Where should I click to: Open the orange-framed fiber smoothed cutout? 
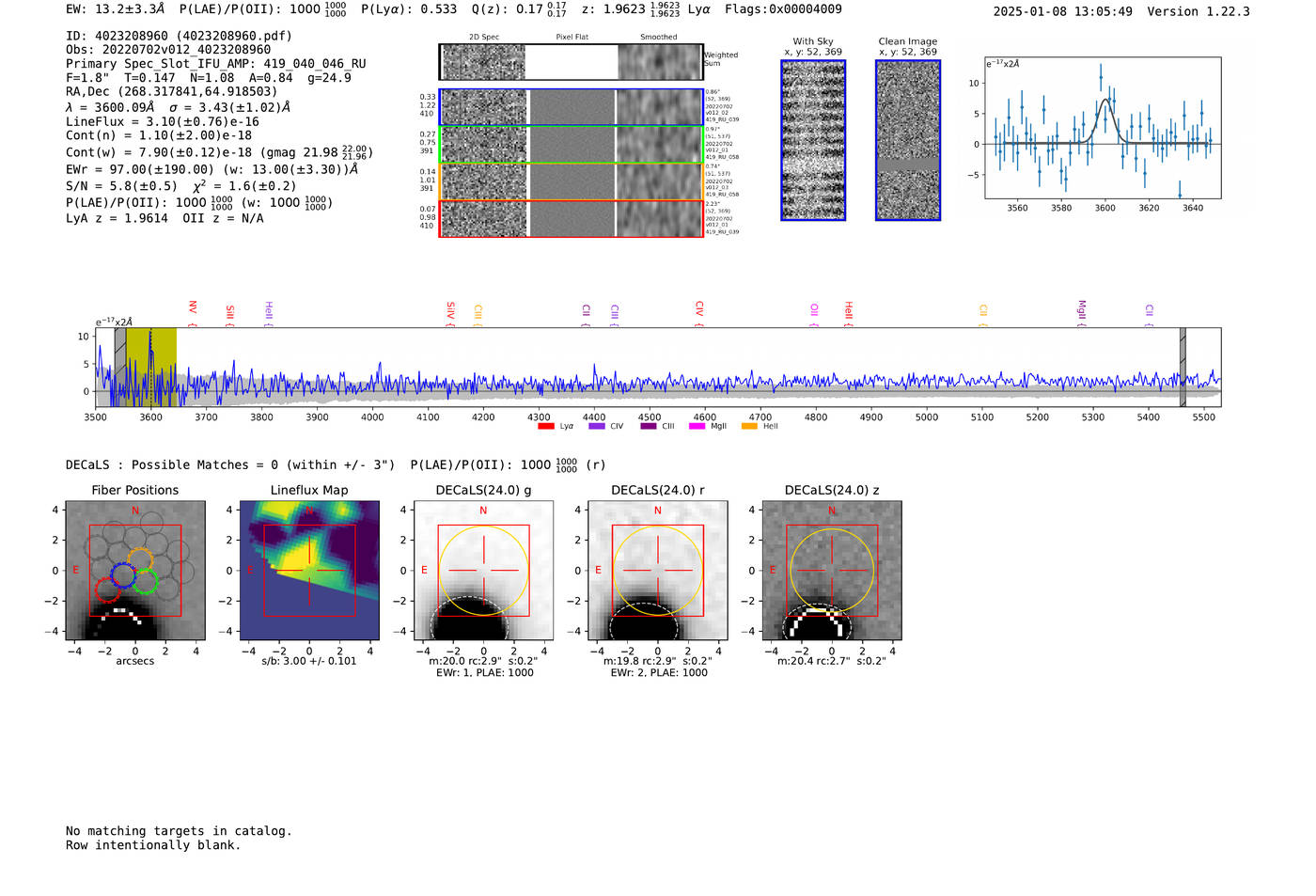point(659,182)
